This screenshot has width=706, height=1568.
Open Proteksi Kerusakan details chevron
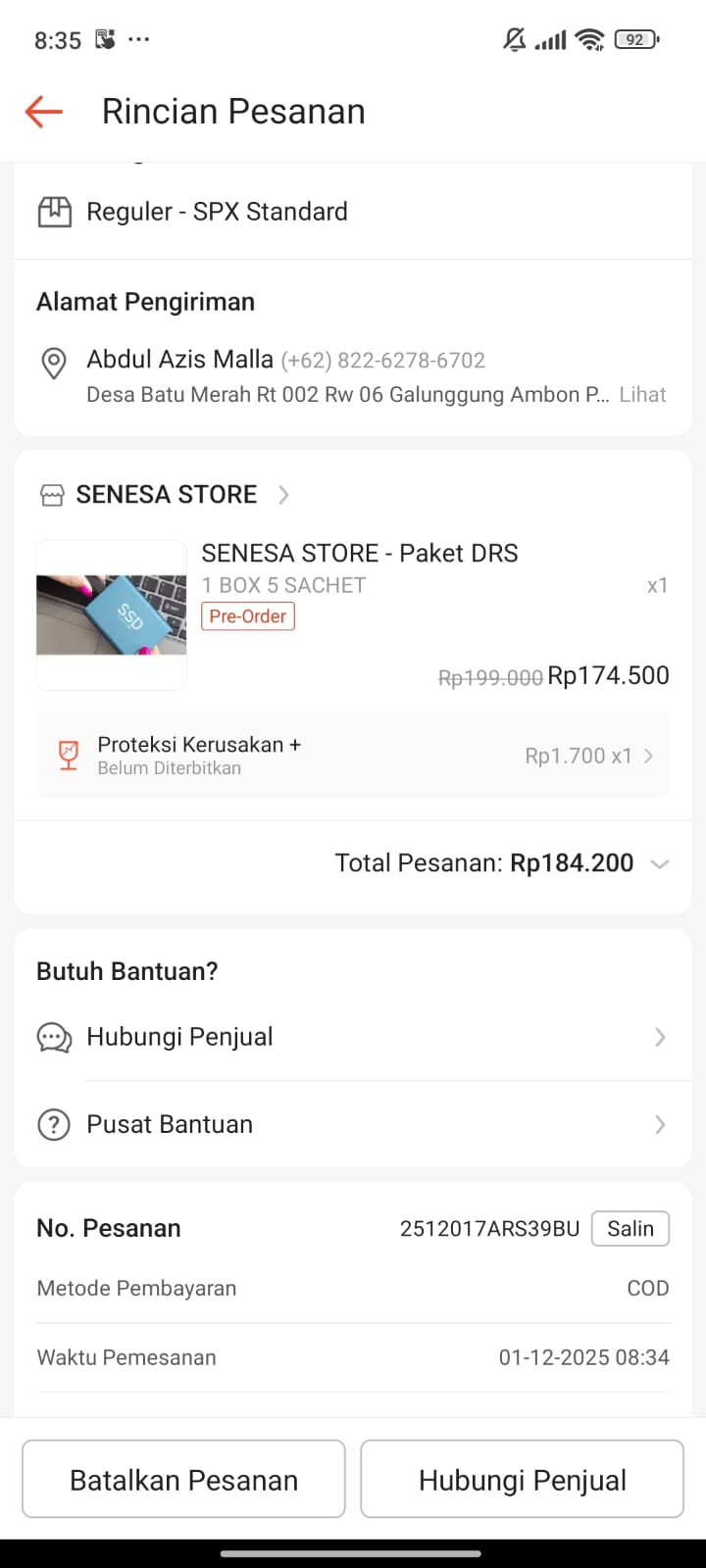tap(648, 756)
